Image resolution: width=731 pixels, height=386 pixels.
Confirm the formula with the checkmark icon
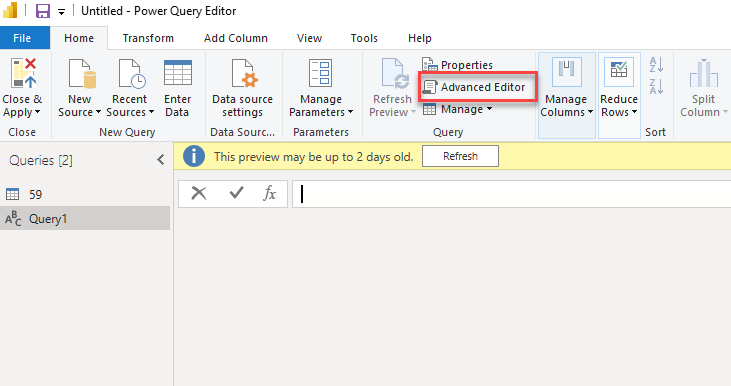[x=236, y=193]
